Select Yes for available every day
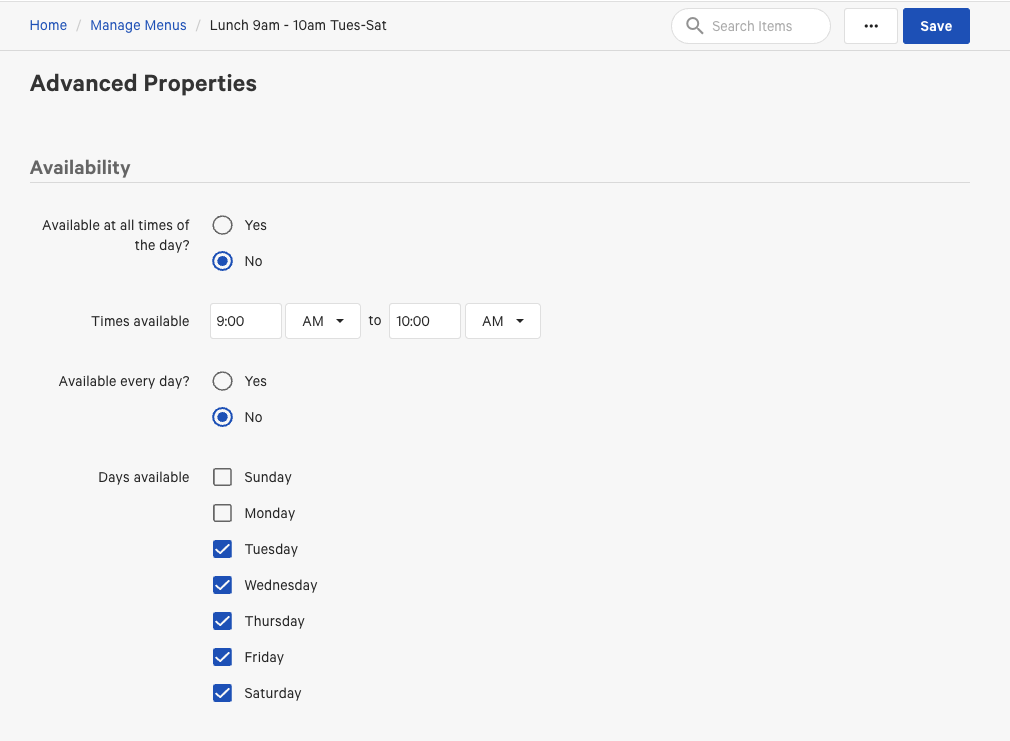Image resolution: width=1010 pixels, height=741 pixels. pos(223,381)
